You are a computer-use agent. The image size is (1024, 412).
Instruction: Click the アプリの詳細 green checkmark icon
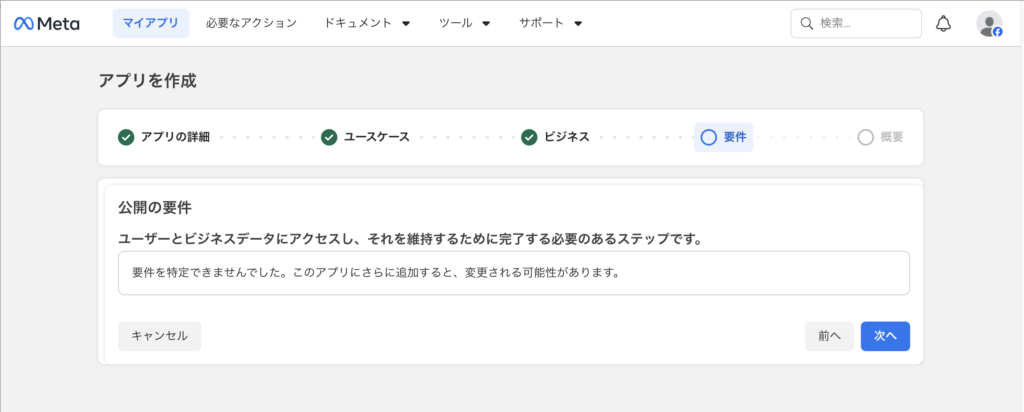click(126, 137)
